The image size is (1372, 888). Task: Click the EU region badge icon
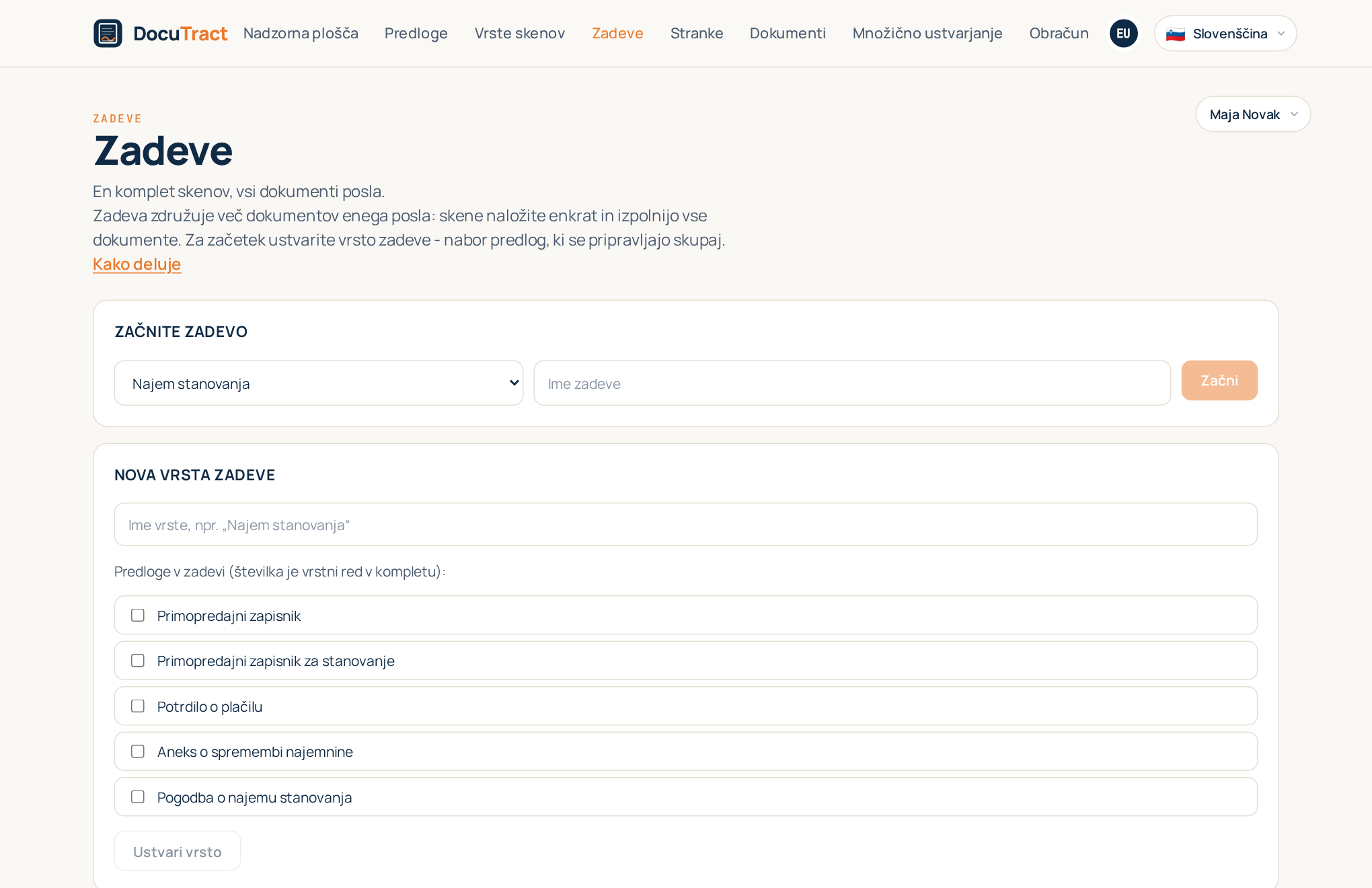[x=1123, y=33]
